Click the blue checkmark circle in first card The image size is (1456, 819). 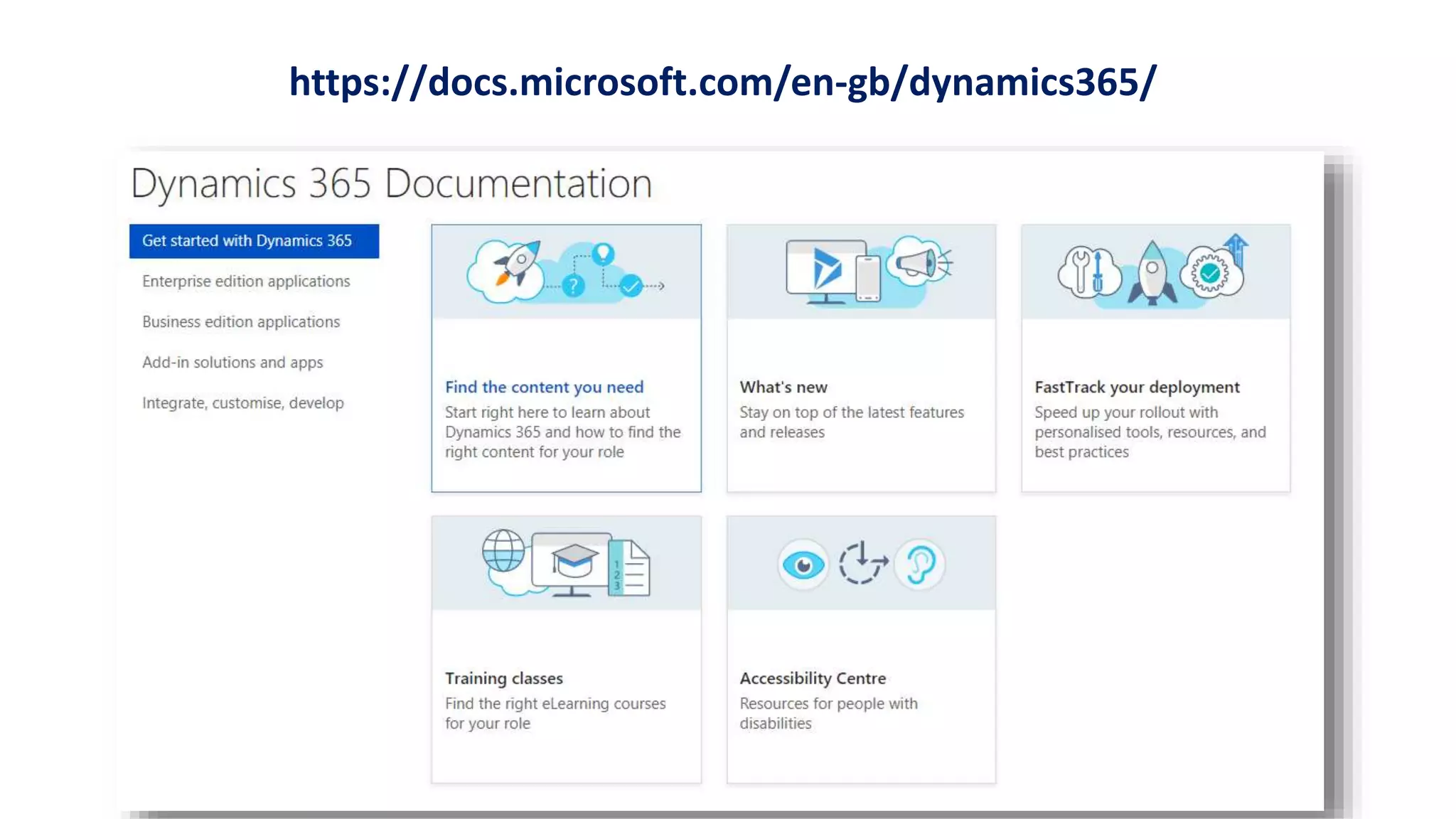coord(631,286)
